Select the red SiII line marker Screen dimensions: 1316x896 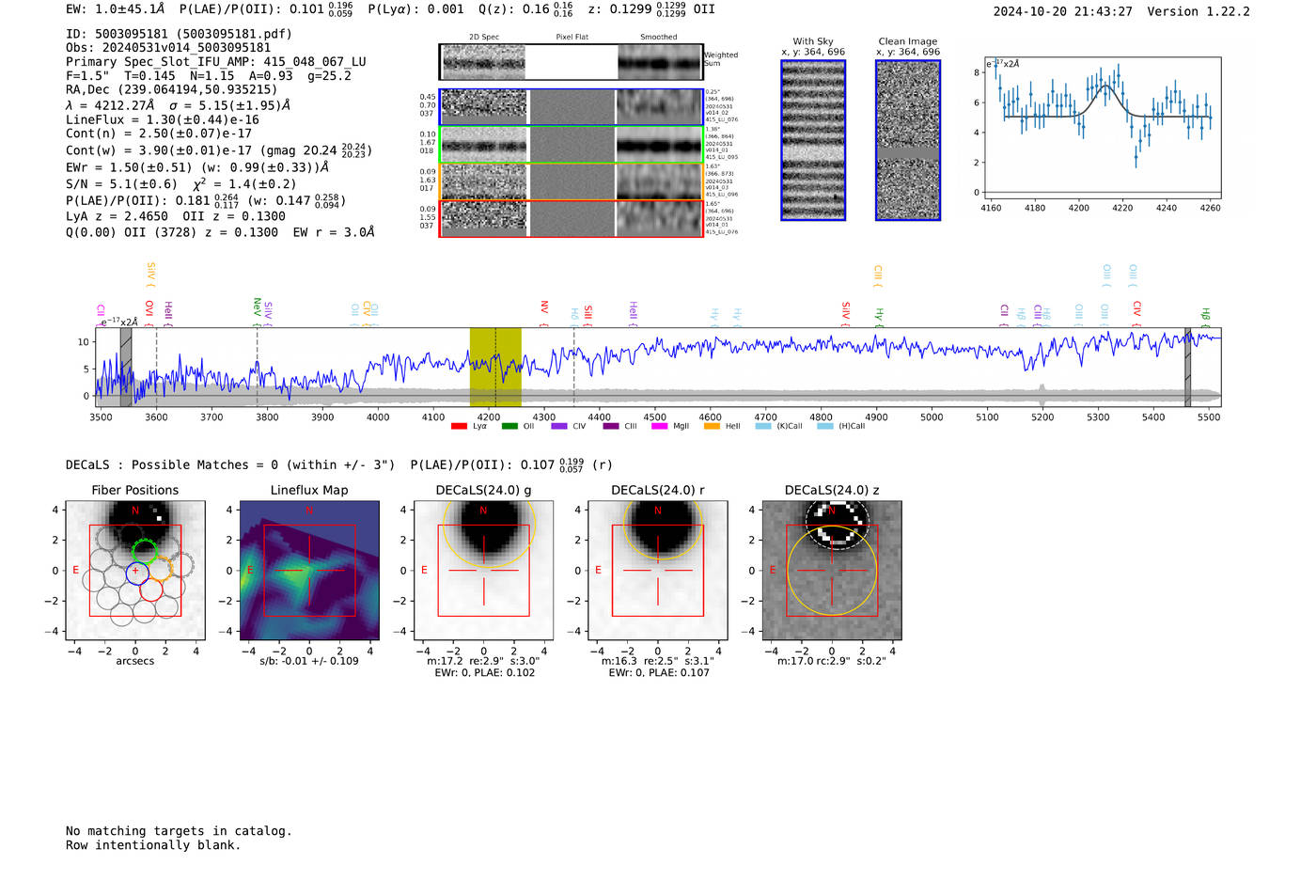pyautogui.click(x=587, y=315)
